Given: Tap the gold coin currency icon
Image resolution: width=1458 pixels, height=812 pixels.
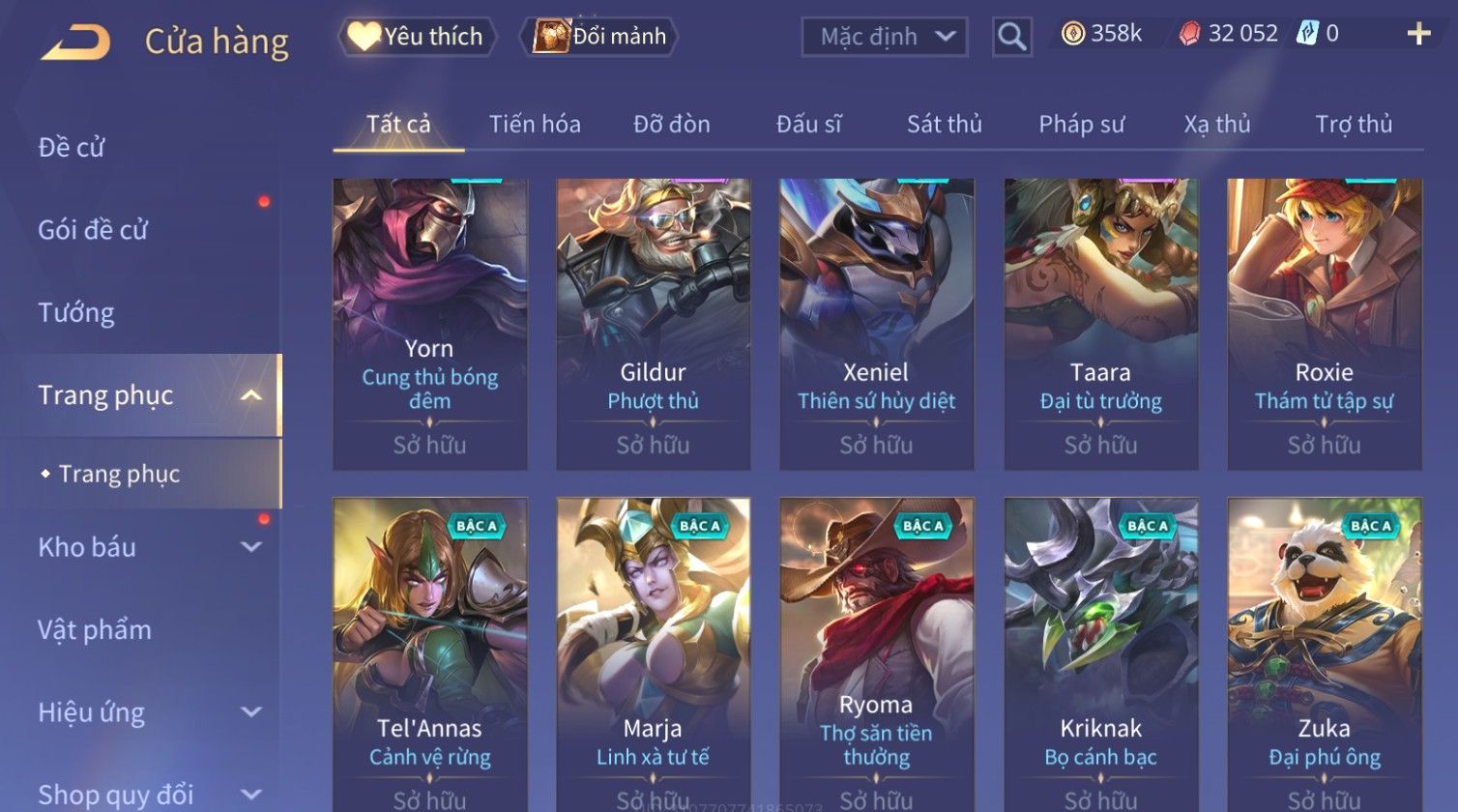Looking at the screenshot, I should pyautogui.click(x=1072, y=35).
